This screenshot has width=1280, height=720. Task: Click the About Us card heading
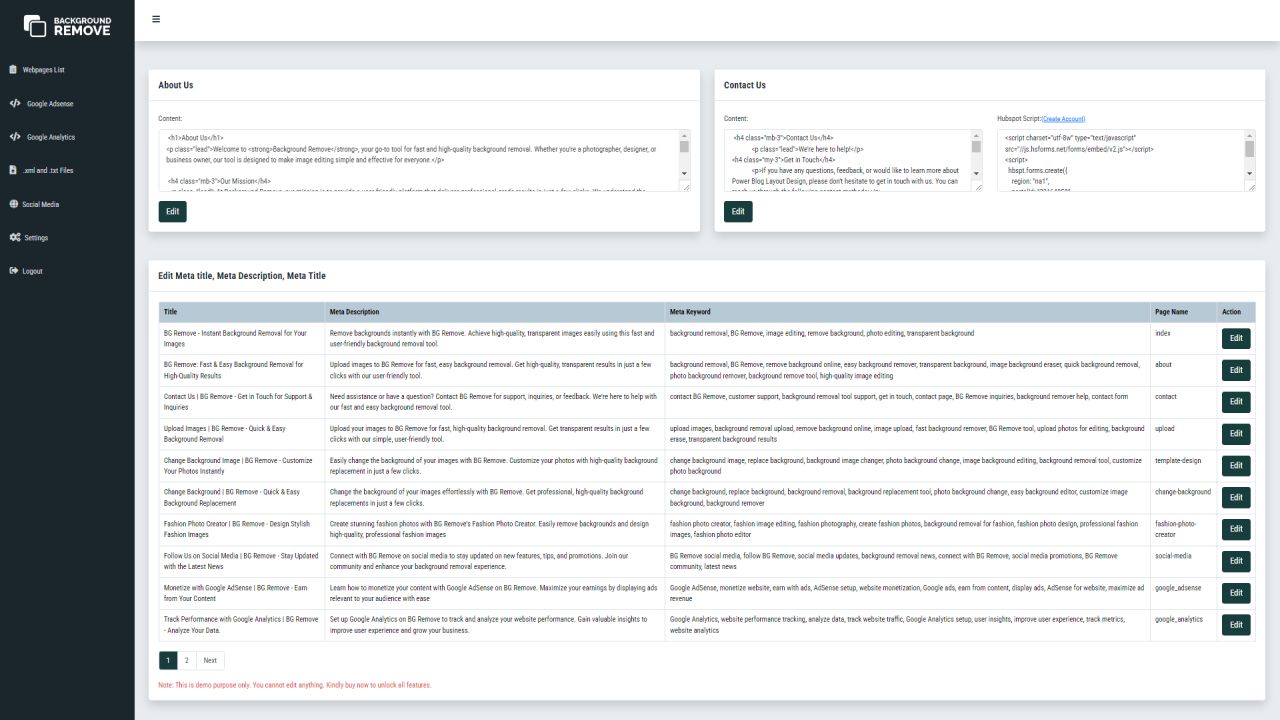click(x=176, y=86)
